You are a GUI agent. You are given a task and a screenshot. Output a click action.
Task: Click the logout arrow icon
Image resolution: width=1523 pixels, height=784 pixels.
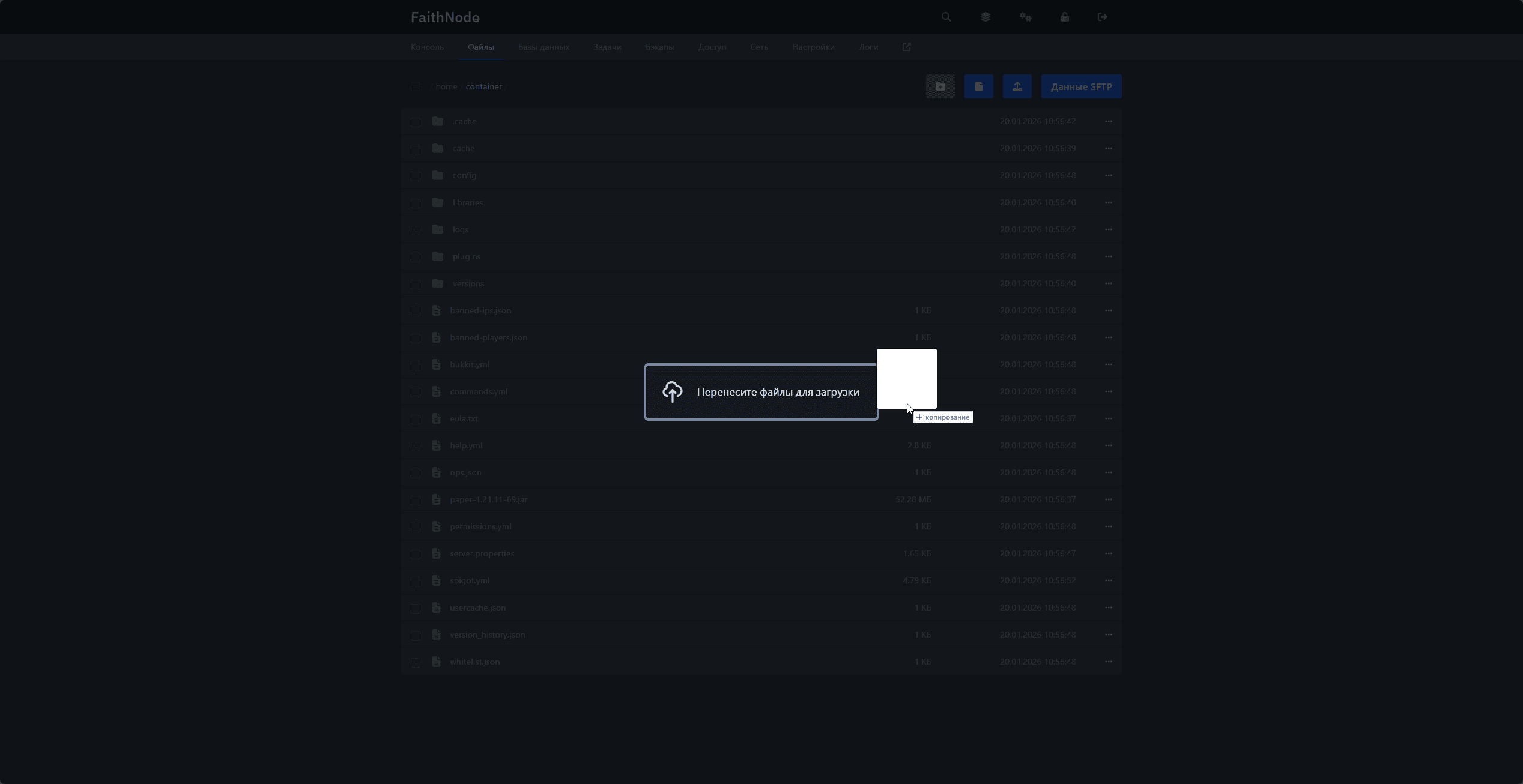tap(1103, 17)
